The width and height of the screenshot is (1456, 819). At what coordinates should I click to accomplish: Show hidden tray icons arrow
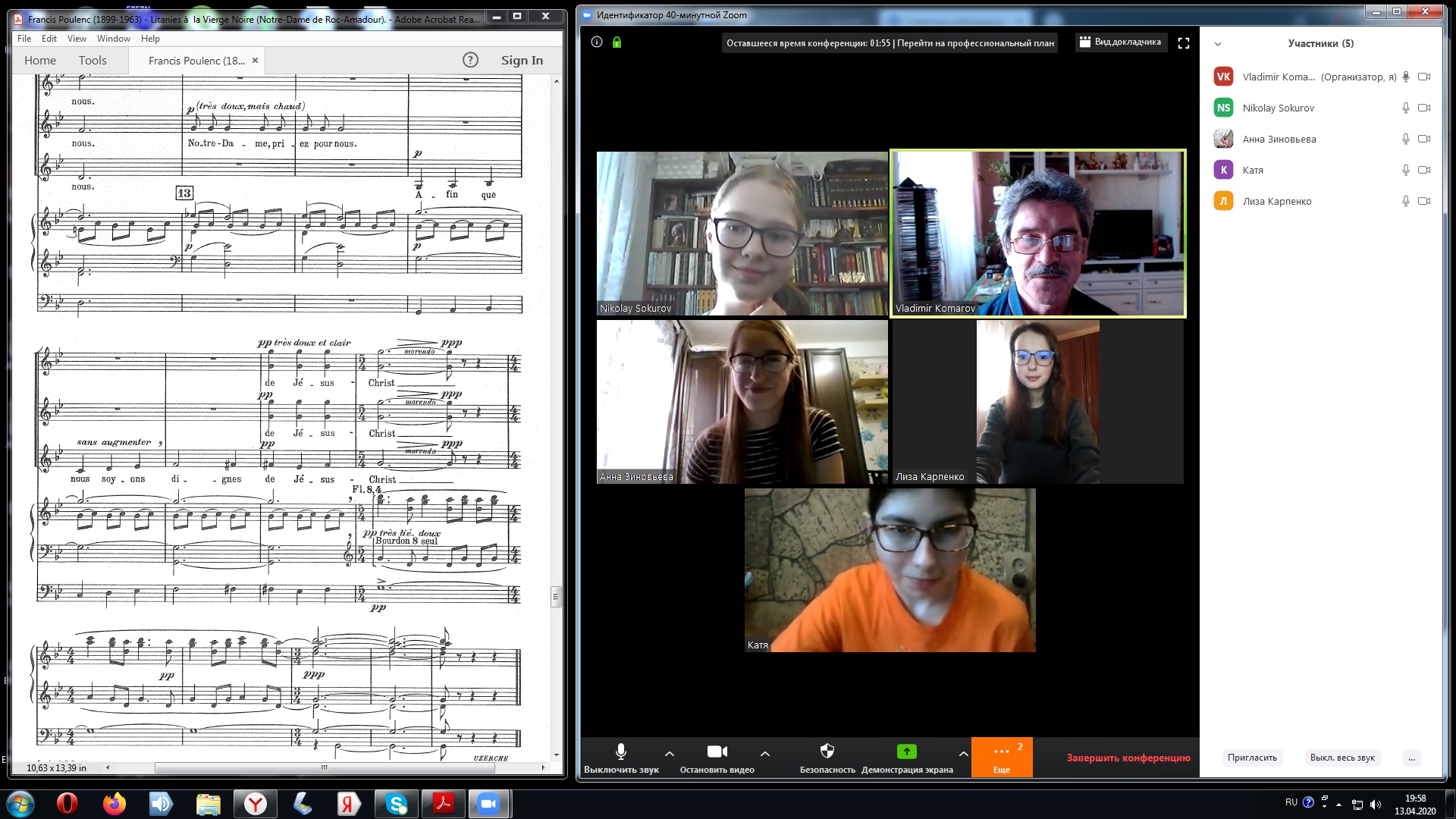pos(1338,804)
